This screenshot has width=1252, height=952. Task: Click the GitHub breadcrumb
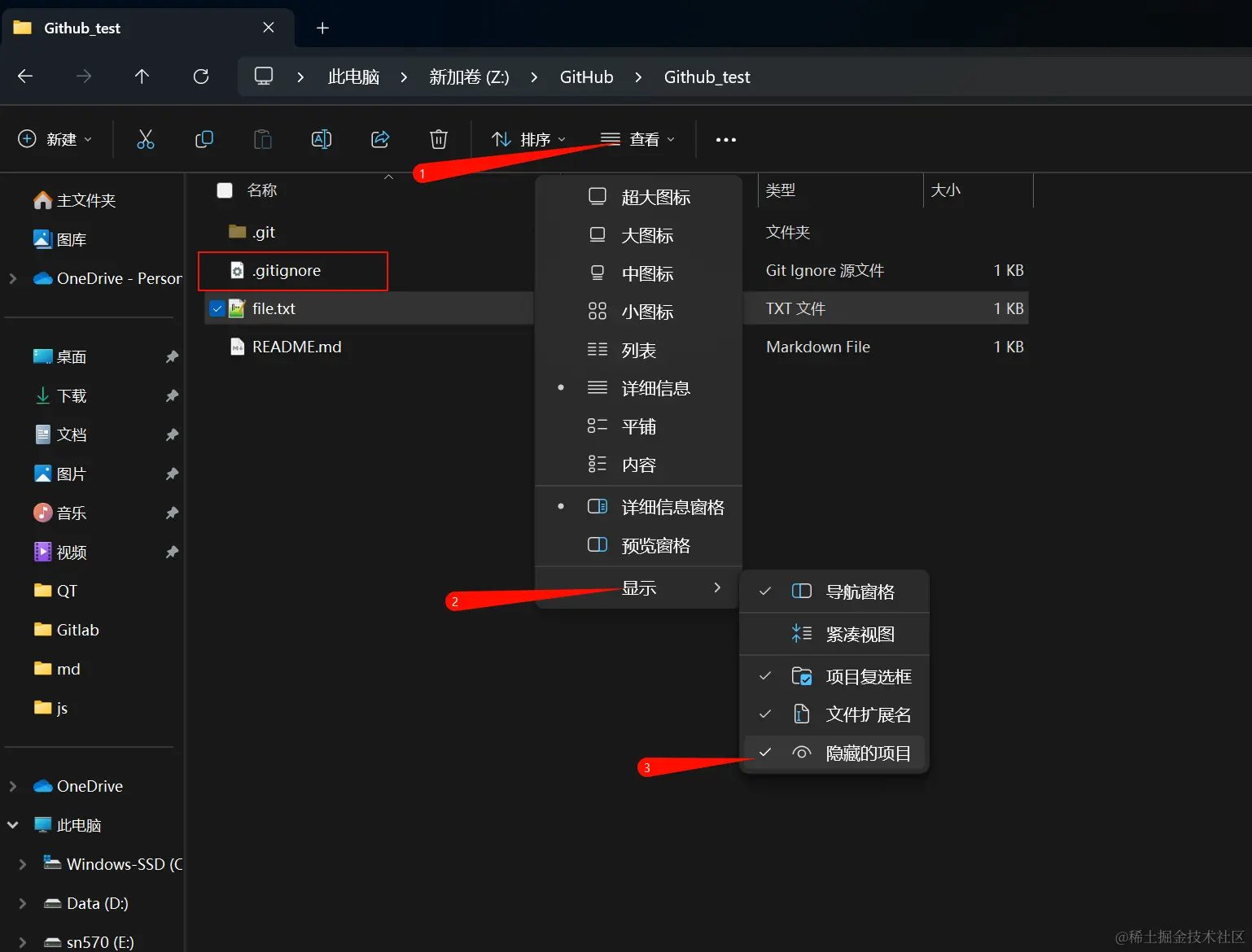point(586,76)
